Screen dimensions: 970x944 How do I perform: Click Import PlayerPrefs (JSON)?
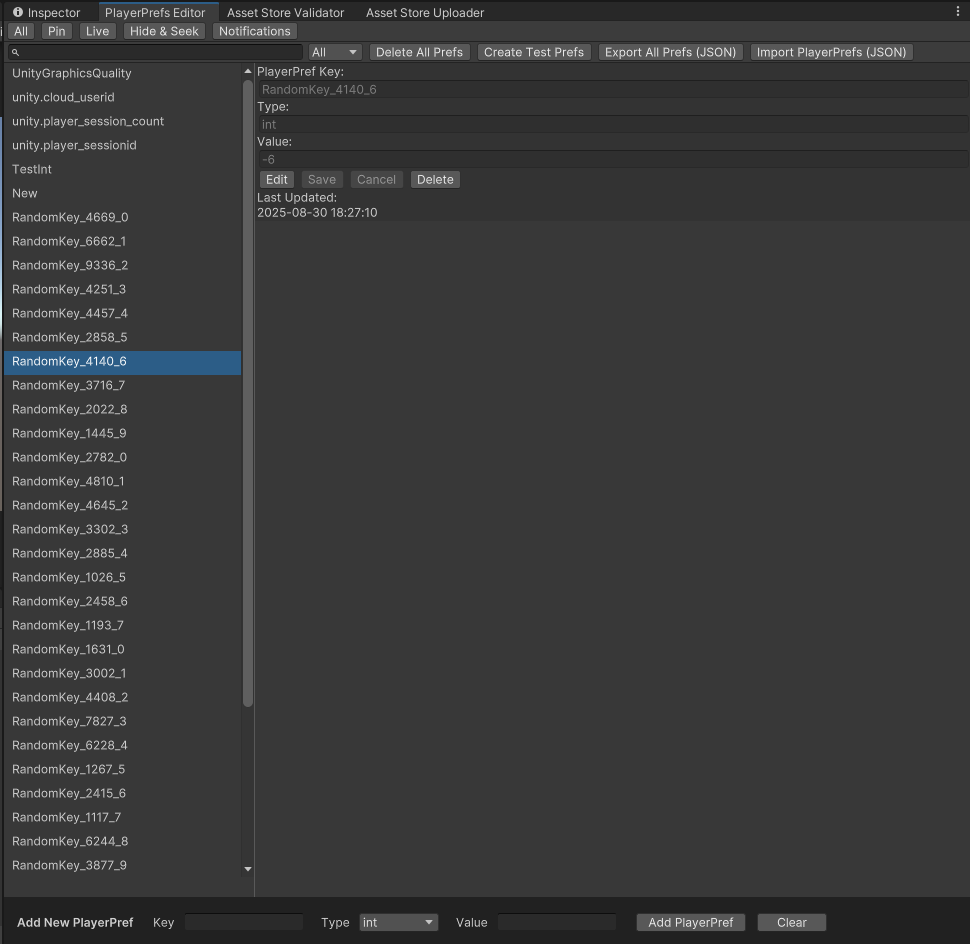coord(830,51)
